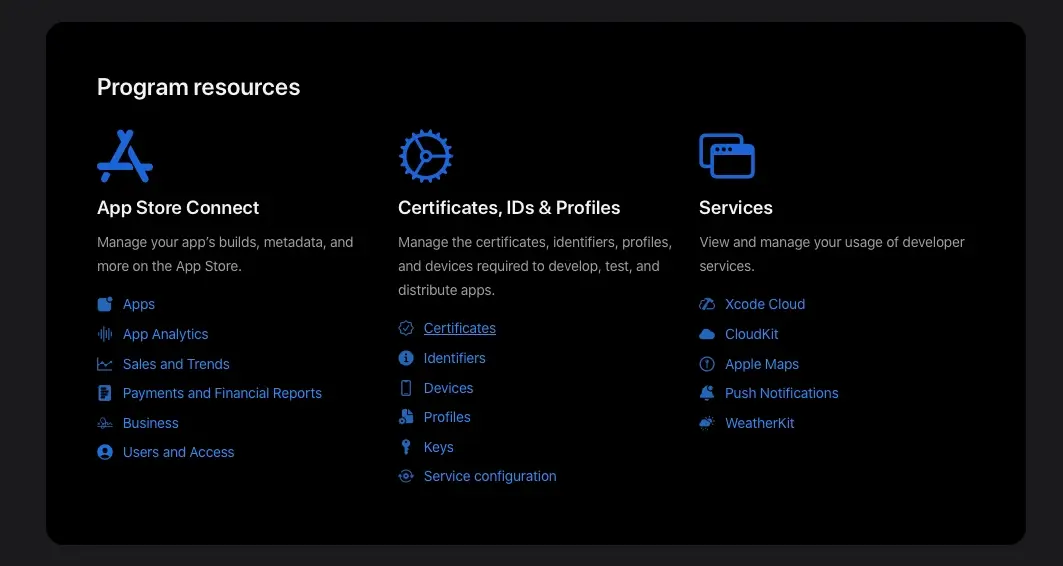Click the weather icon beside WeatherKit
Viewport: 1063px width, 566px height.
706,423
